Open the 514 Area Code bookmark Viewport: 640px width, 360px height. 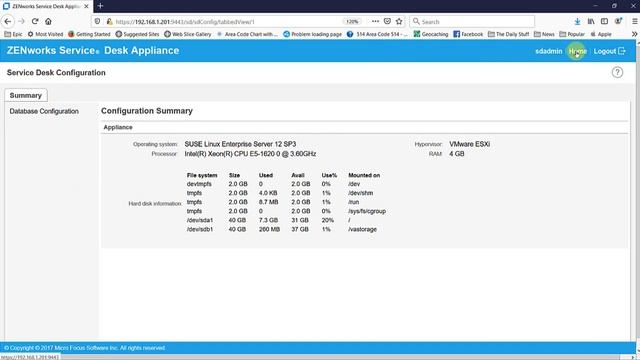click(x=377, y=34)
